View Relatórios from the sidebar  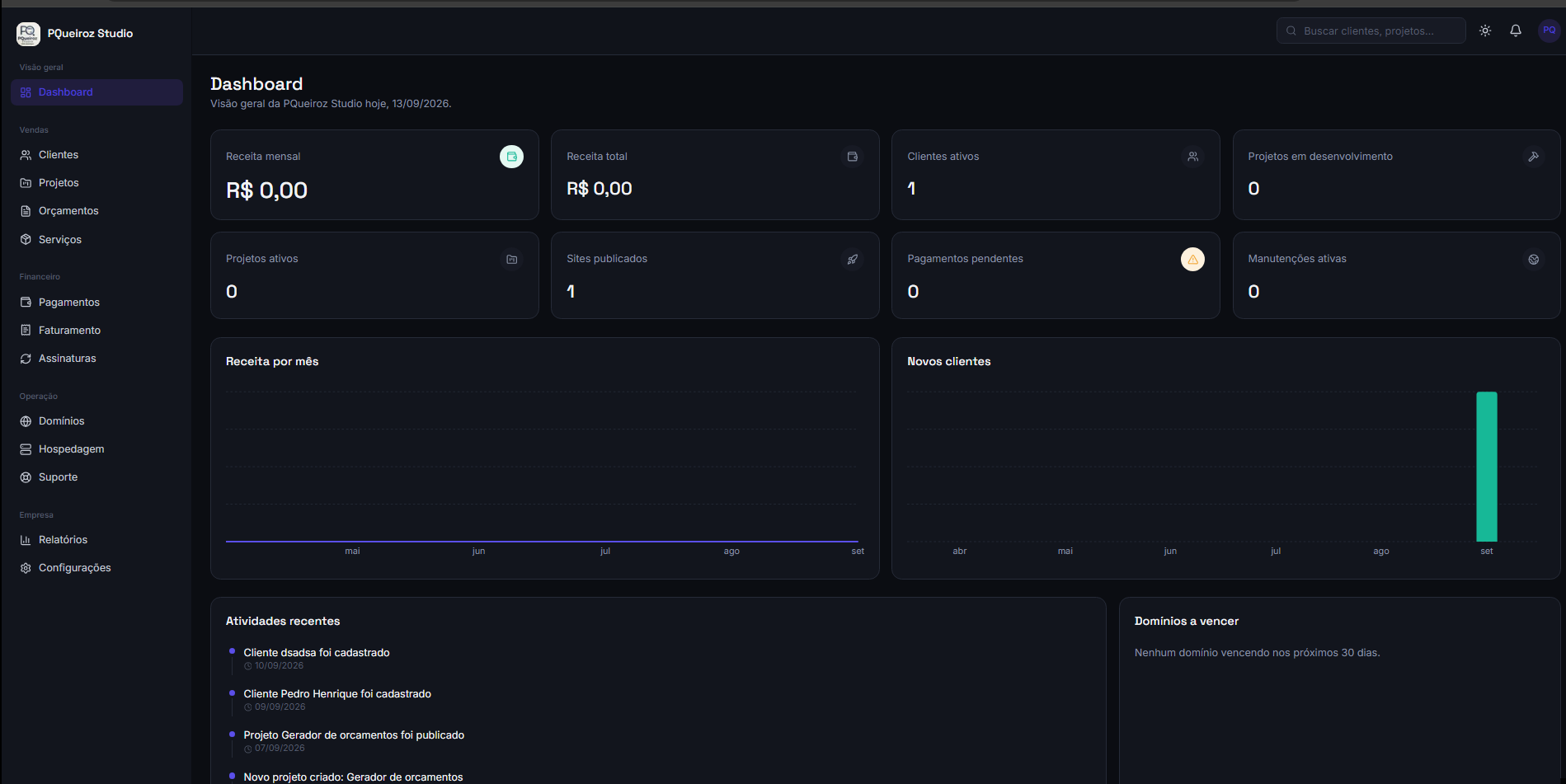pos(97,540)
